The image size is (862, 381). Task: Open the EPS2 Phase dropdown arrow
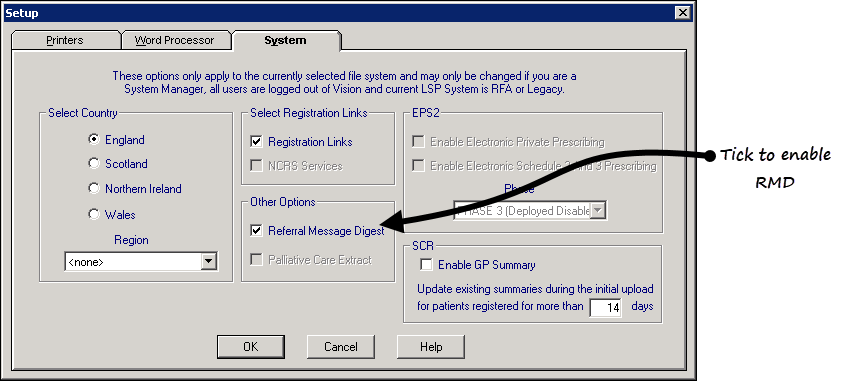click(598, 211)
